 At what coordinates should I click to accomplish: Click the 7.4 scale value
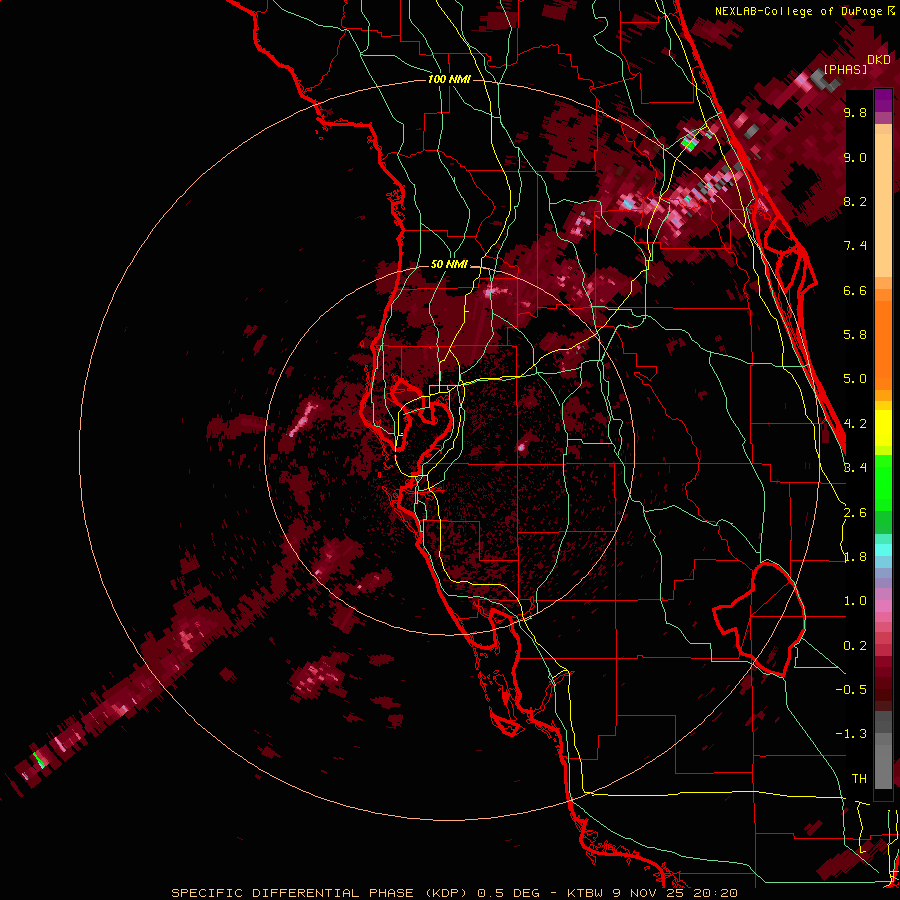(x=855, y=246)
